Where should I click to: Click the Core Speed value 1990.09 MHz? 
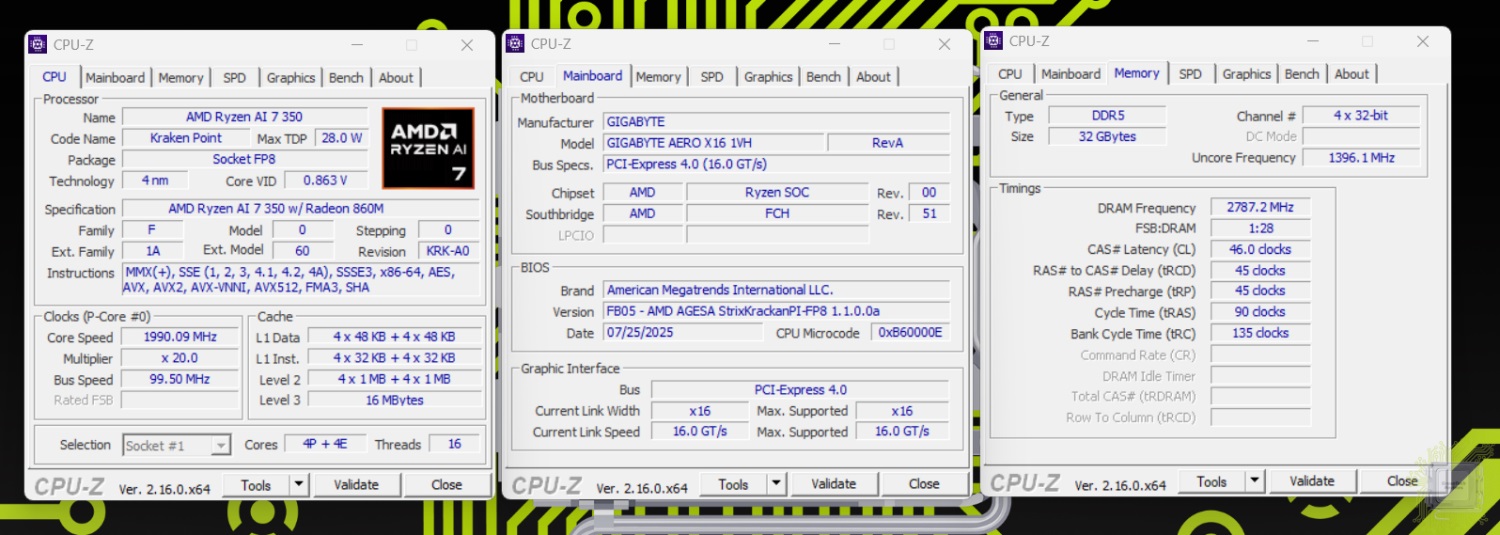click(181, 337)
